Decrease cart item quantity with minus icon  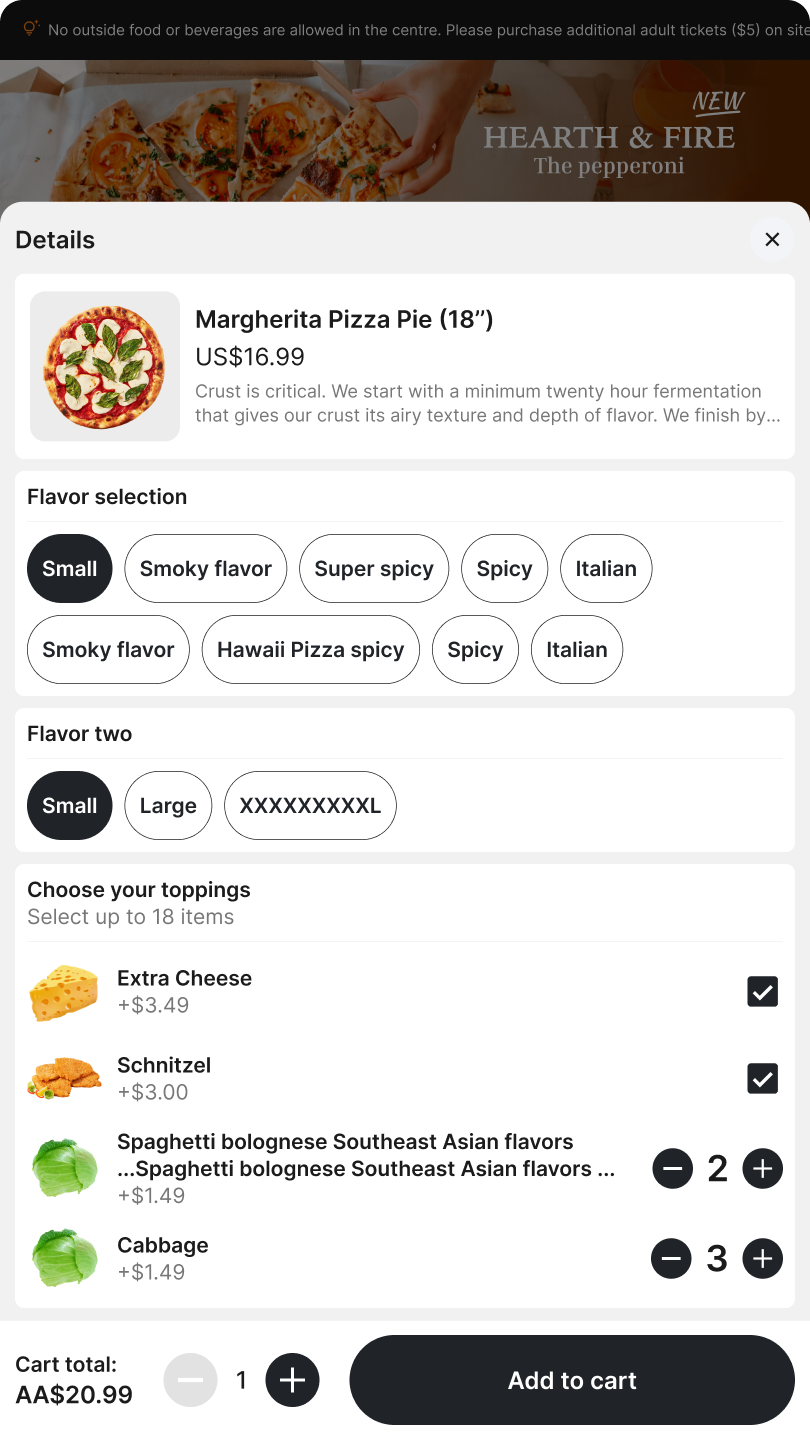coord(191,1380)
